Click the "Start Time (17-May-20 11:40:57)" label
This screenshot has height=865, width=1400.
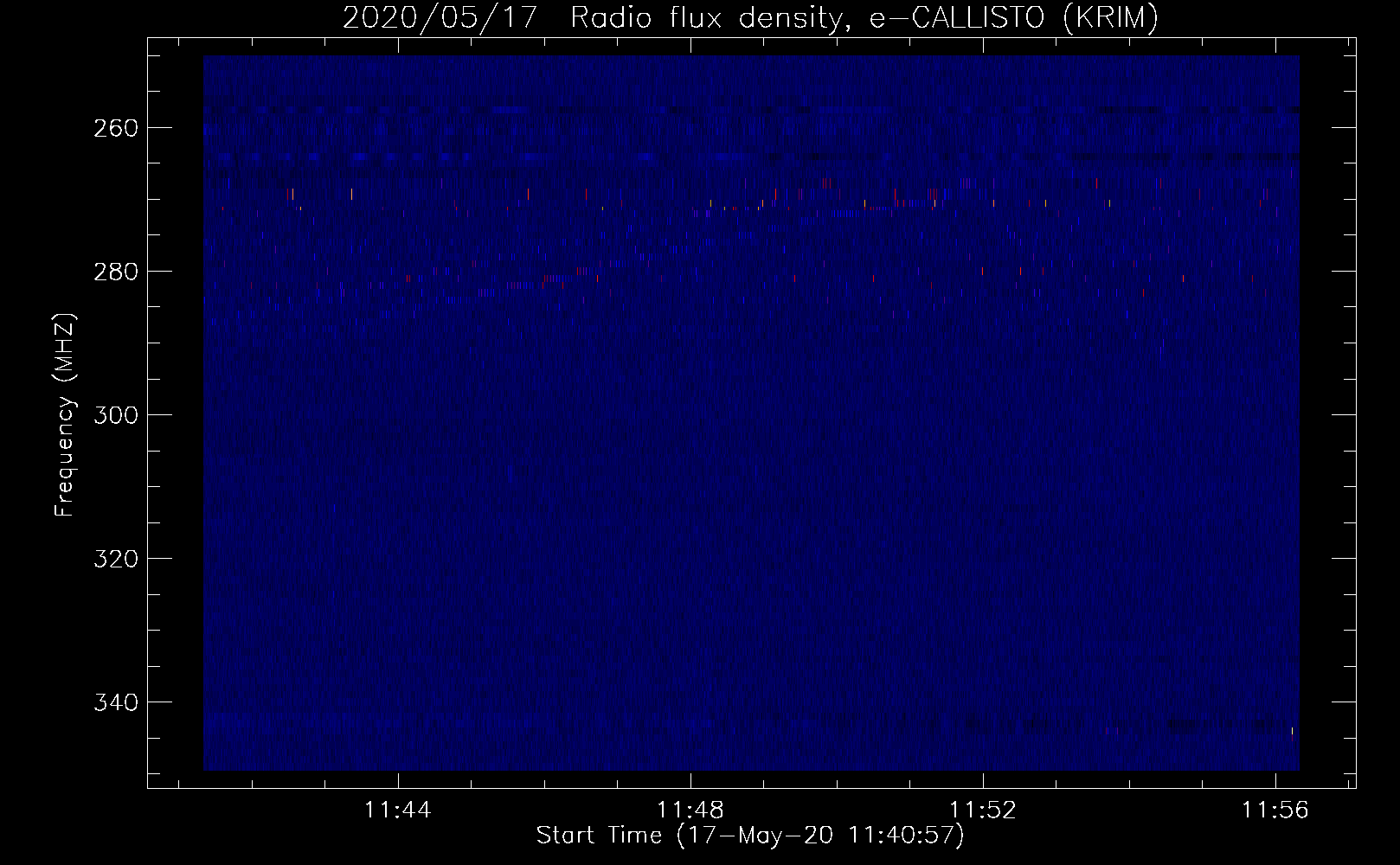[x=749, y=836]
